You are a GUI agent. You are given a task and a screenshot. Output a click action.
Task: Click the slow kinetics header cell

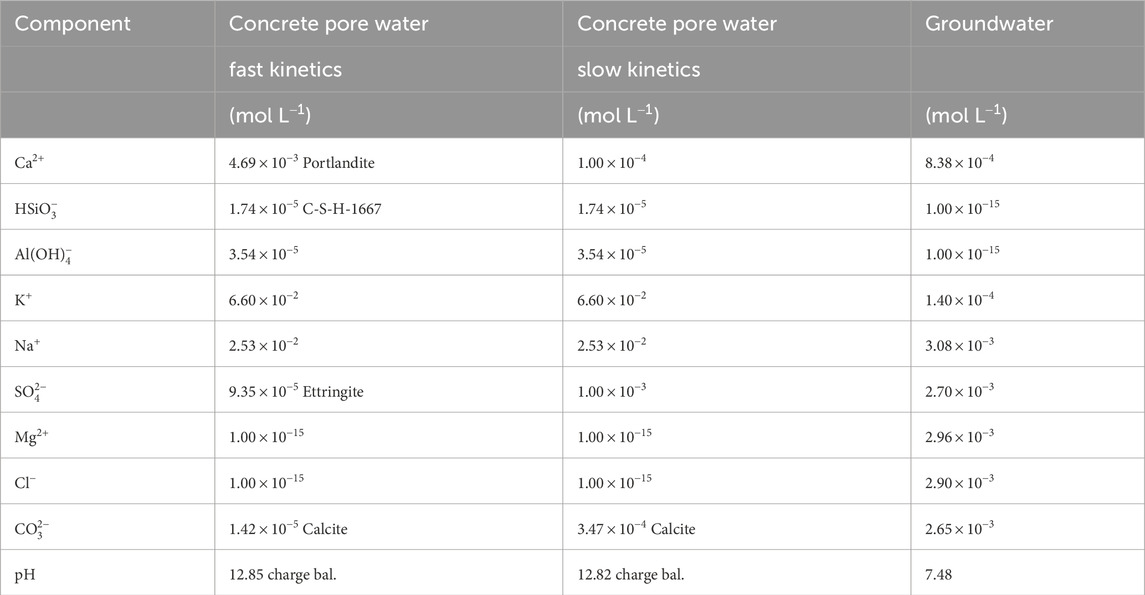click(638, 69)
